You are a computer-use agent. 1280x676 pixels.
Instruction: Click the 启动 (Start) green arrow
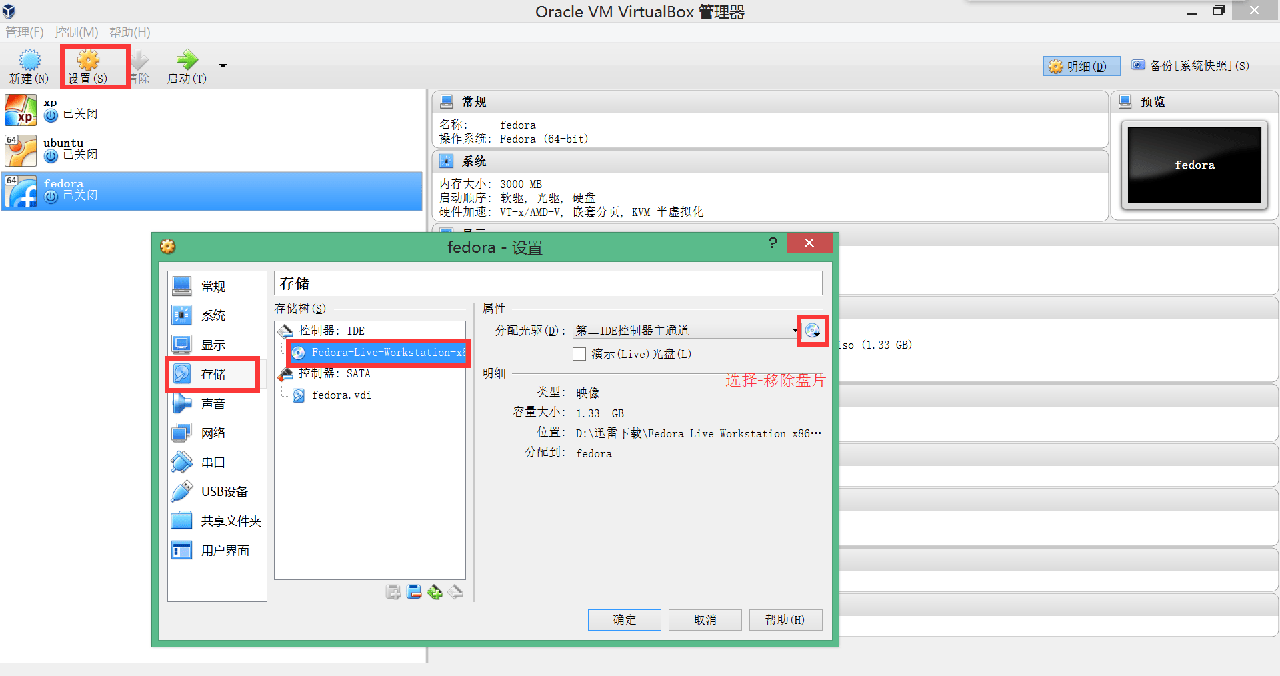pos(187,62)
